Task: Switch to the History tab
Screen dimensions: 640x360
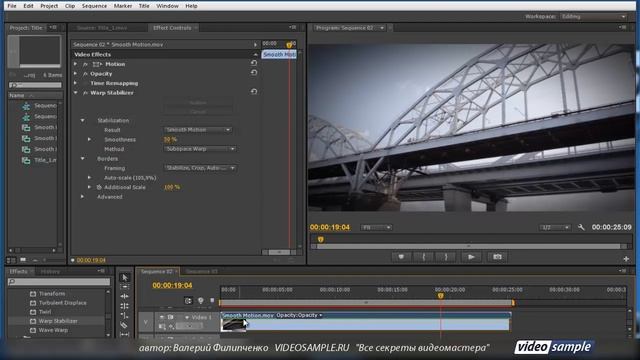Action: point(50,271)
